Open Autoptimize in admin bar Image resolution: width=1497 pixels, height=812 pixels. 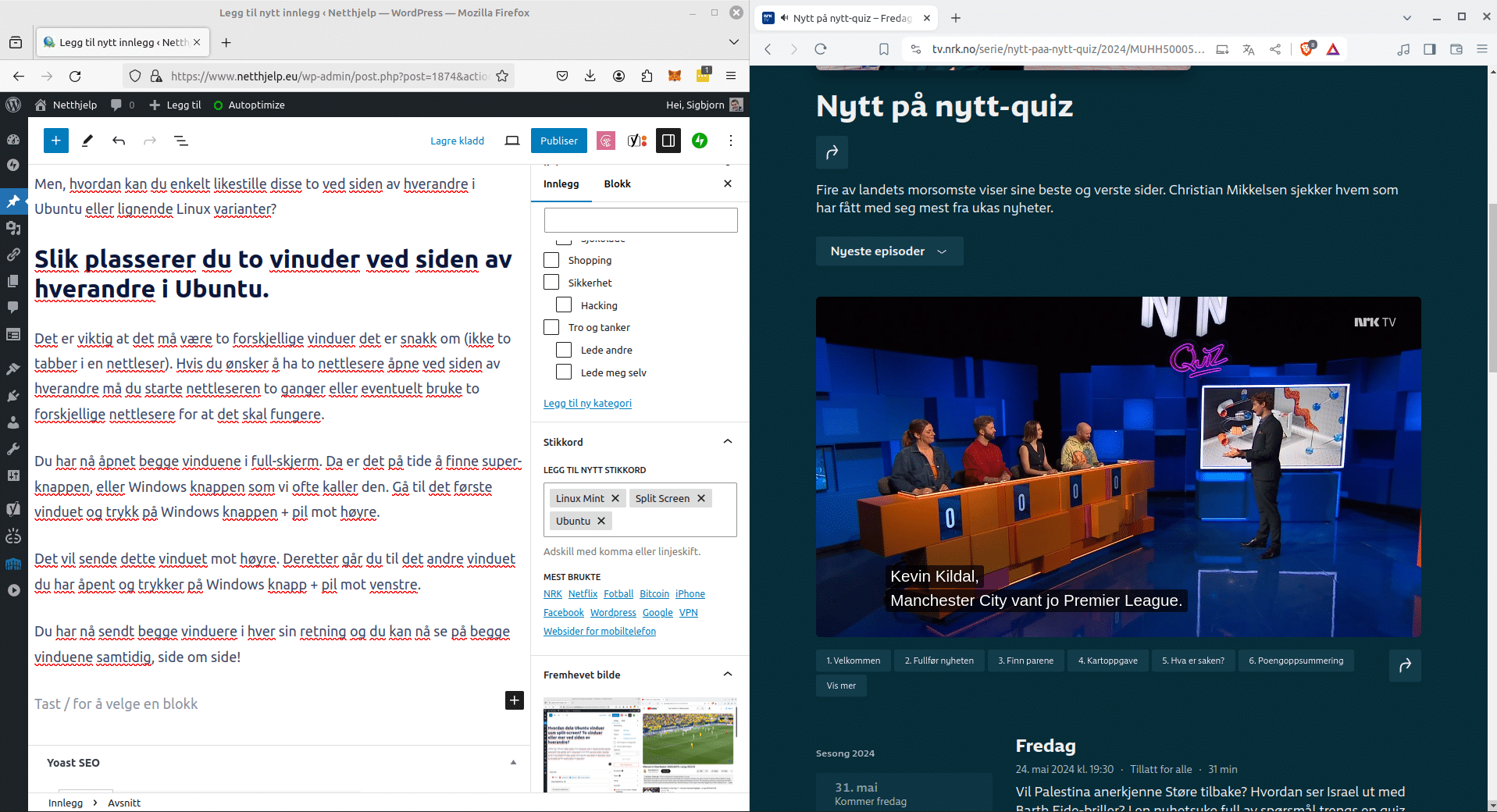point(249,105)
